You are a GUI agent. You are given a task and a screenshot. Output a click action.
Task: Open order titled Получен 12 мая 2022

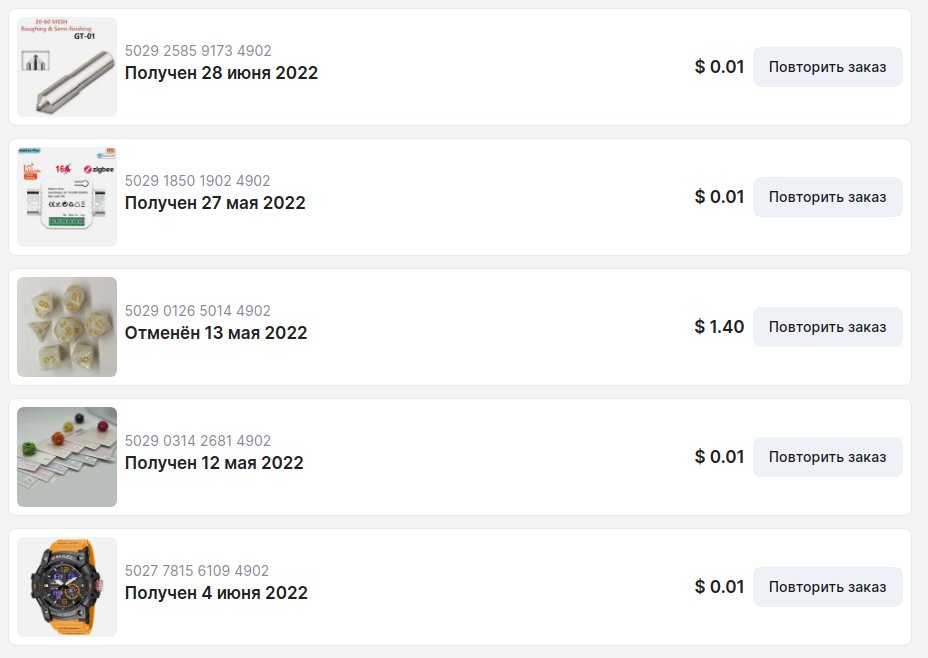pyautogui.click(x=214, y=463)
